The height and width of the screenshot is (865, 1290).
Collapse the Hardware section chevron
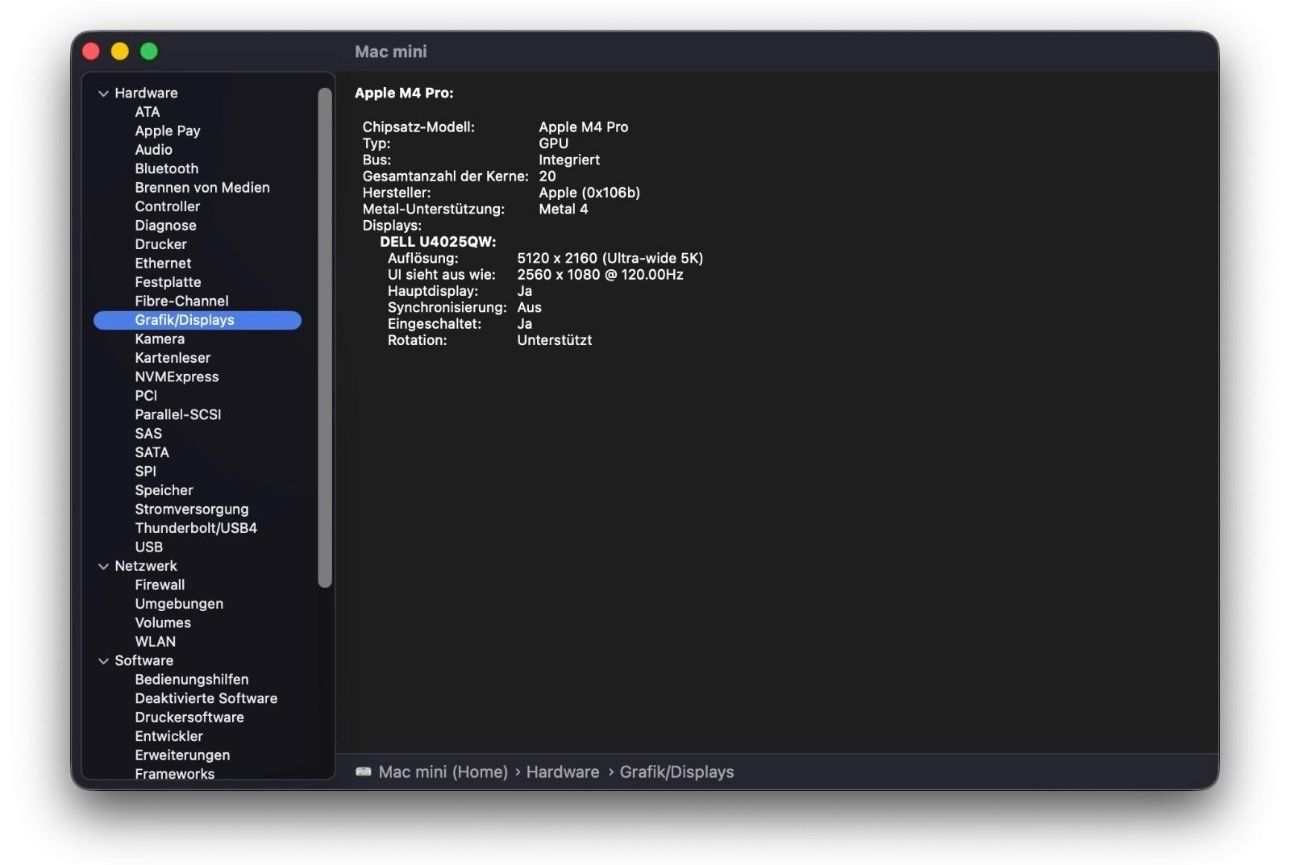pyautogui.click(x=103, y=93)
